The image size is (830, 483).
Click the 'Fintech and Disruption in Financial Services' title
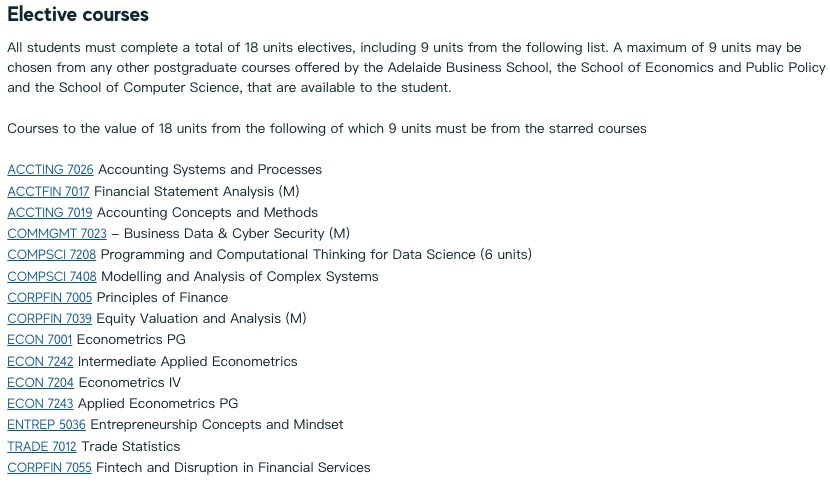(x=233, y=467)
